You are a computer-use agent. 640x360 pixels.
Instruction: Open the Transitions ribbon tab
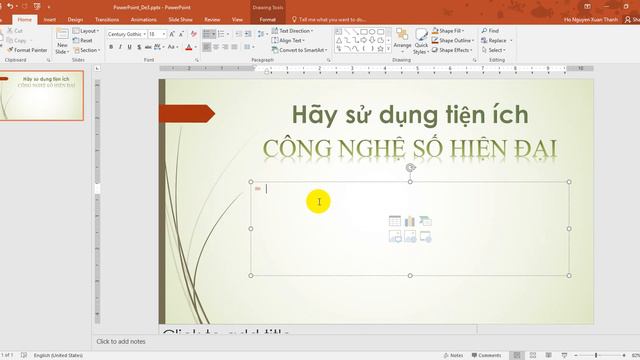pos(107,19)
